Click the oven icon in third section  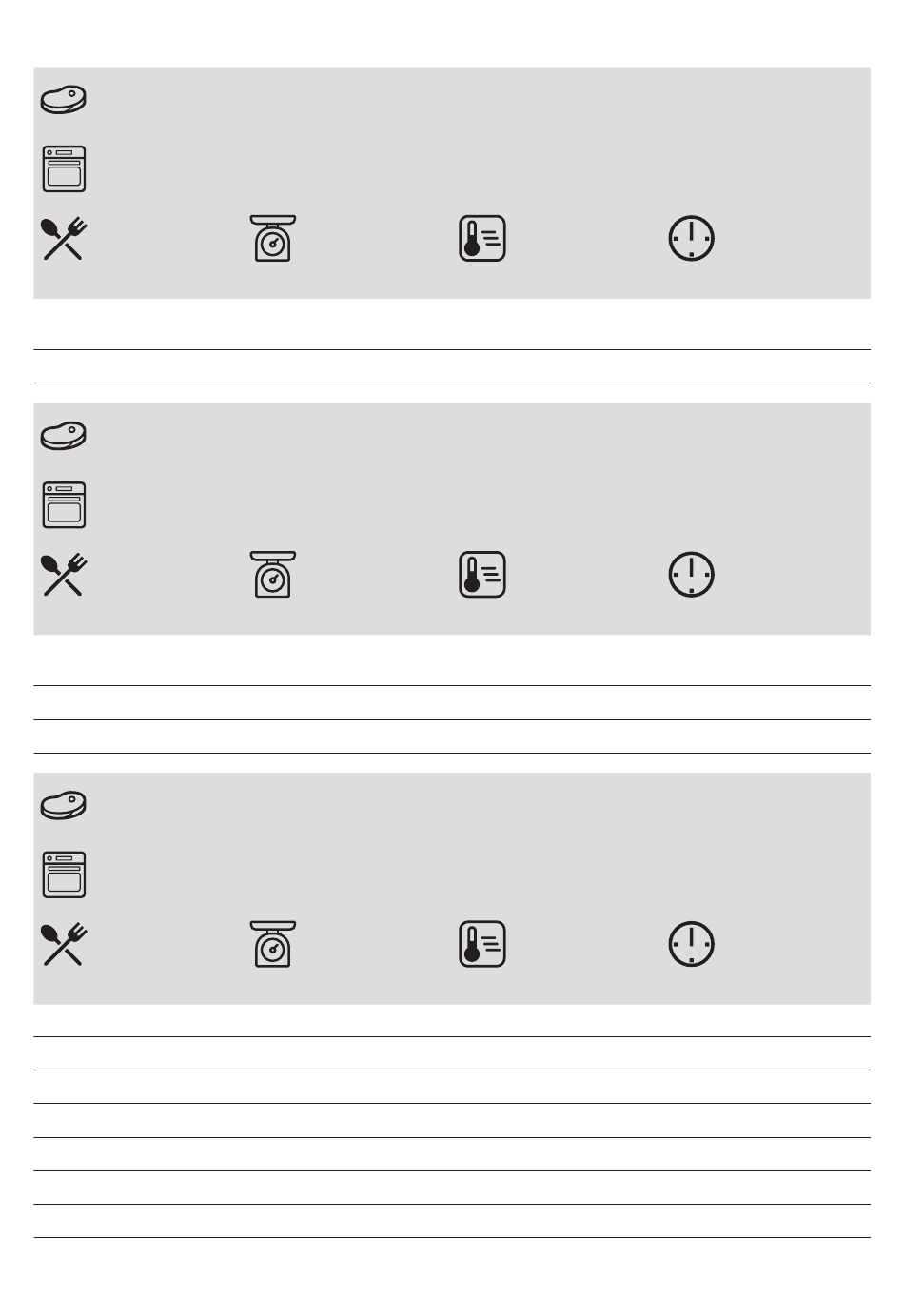point(64,874)
